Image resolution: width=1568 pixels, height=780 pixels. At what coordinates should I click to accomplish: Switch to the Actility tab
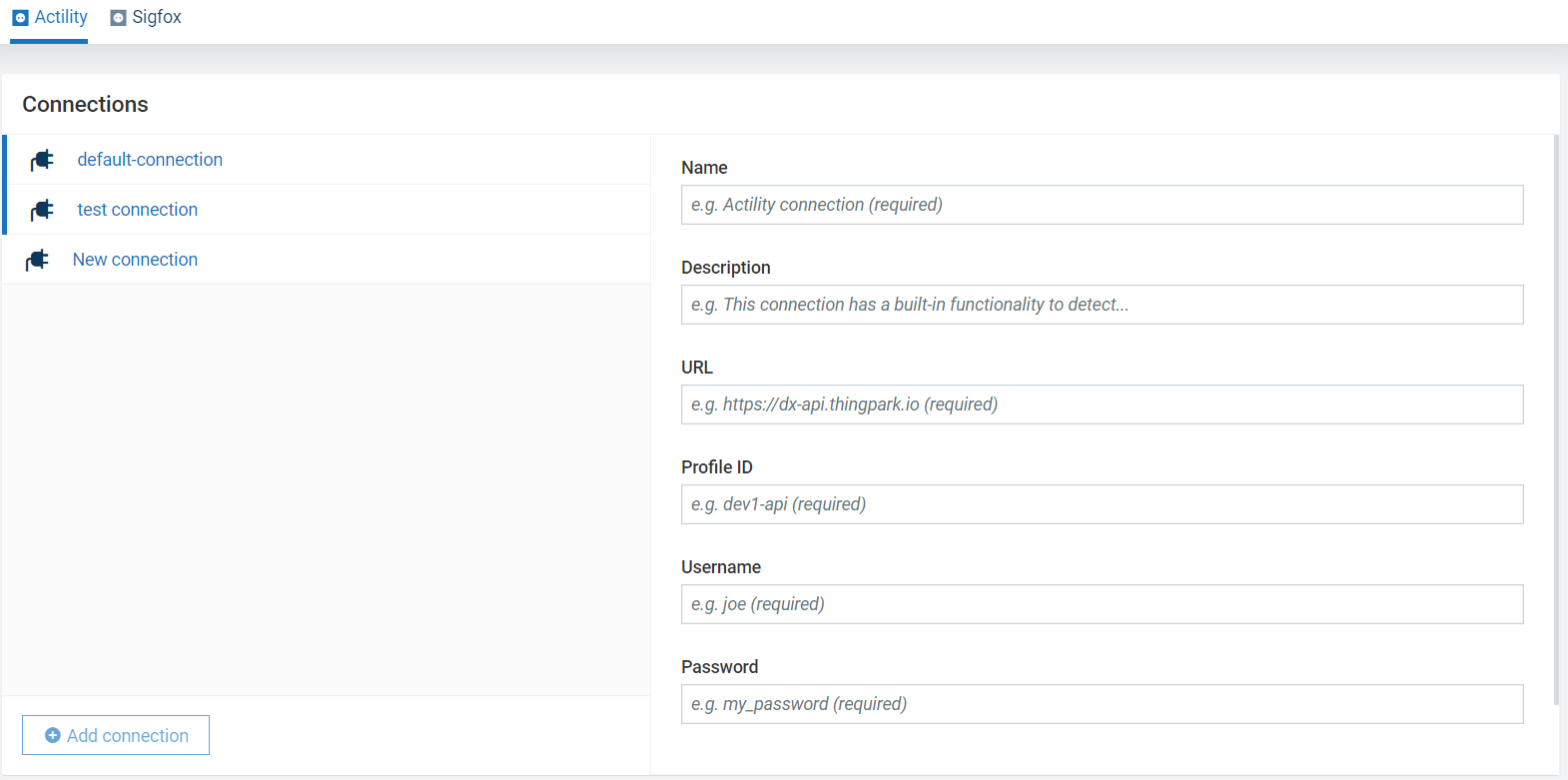pyautogui.click(x=60, y=18)
